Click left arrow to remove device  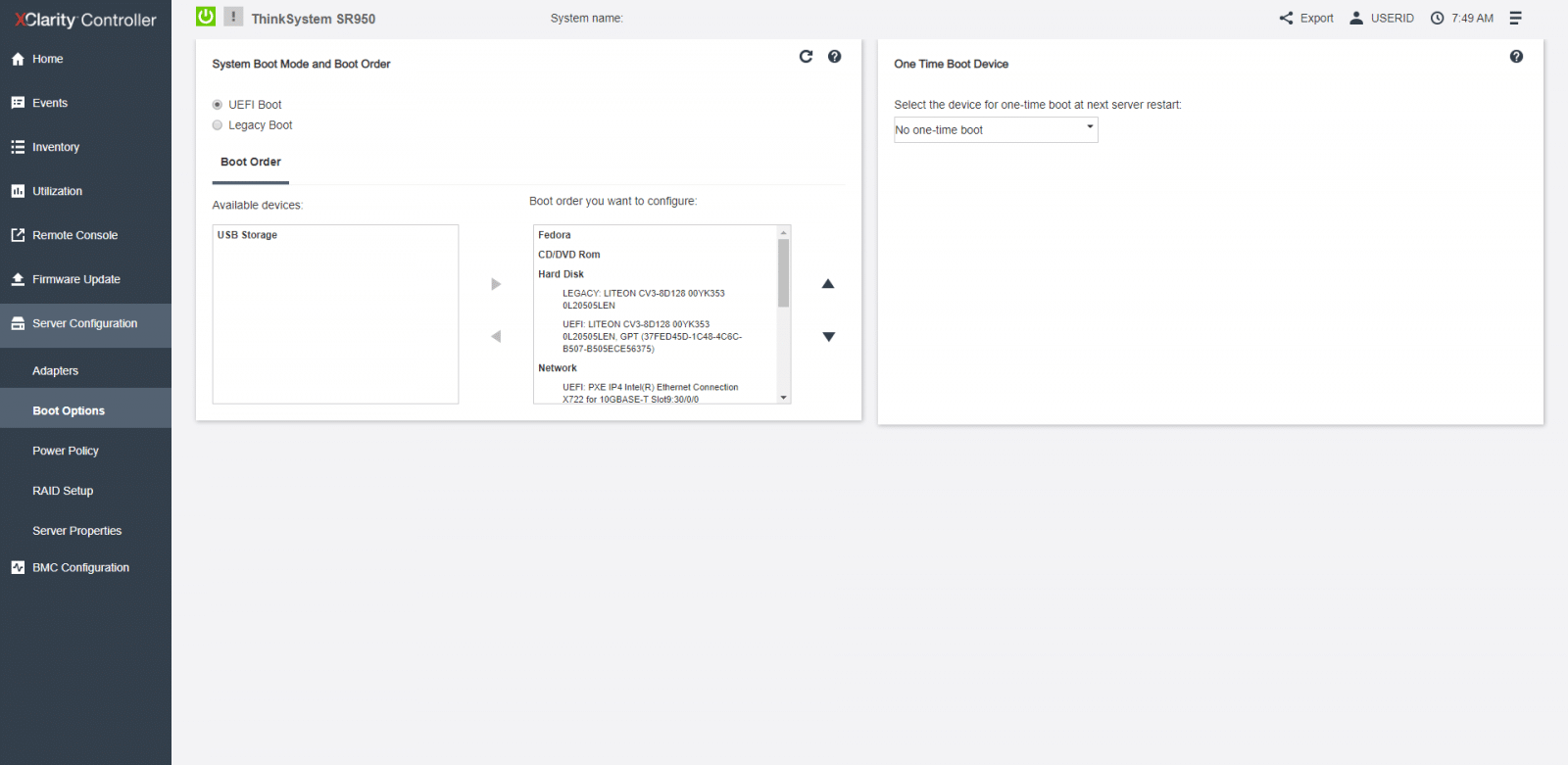tap(496, 336)
